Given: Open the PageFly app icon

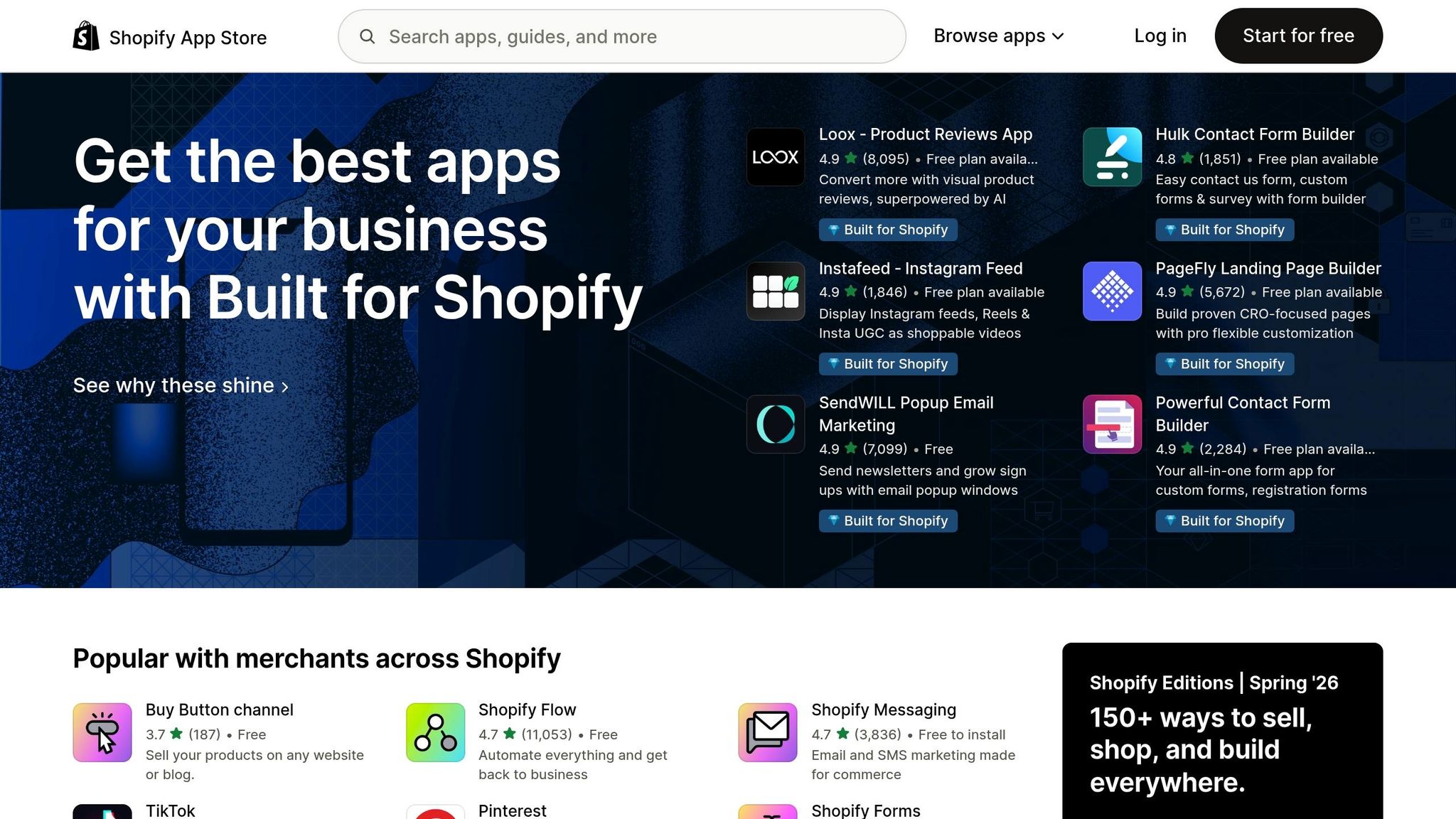Looking at the screenshot, I should coord(1113,291).
